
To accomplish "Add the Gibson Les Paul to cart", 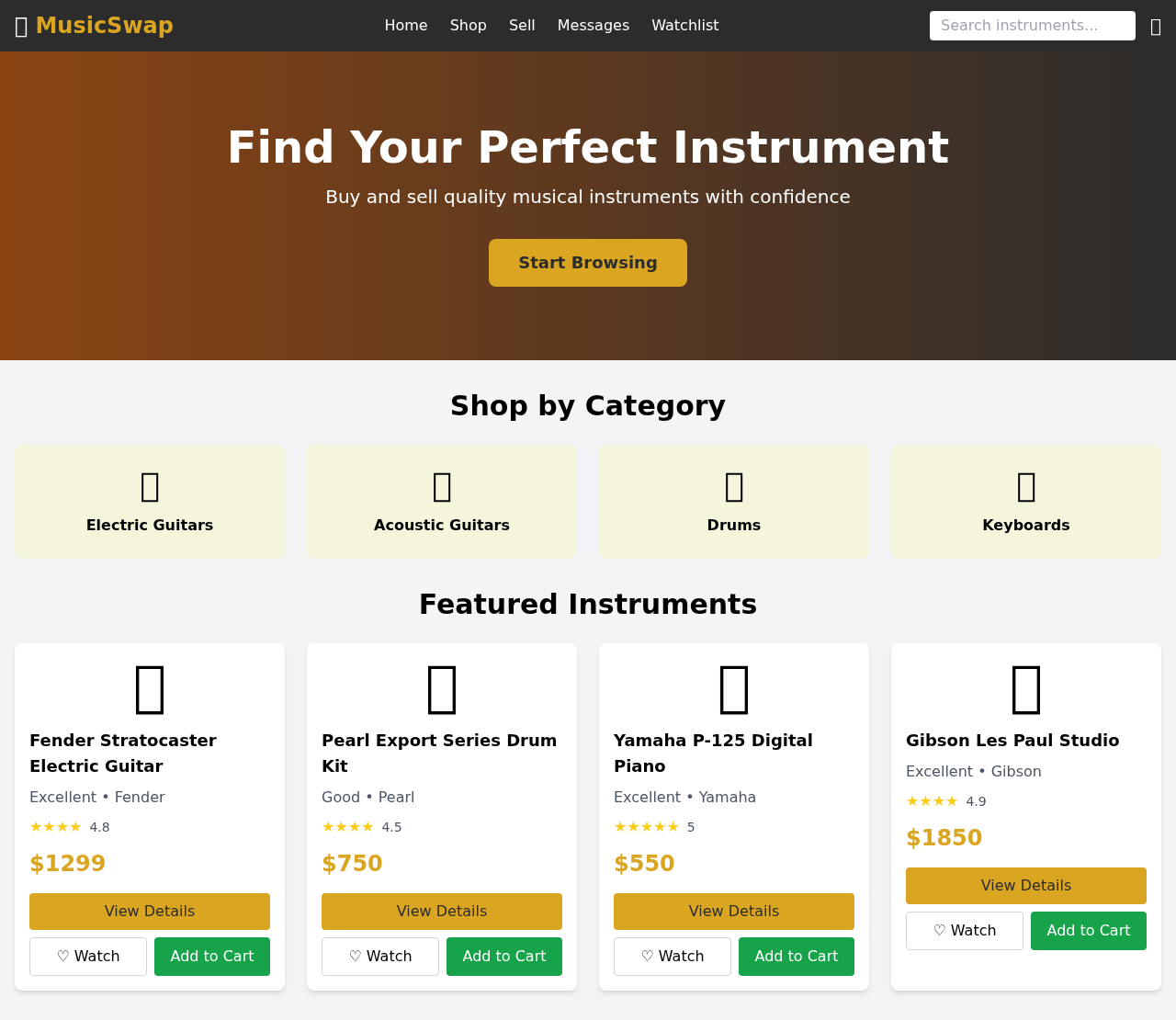I will 1088,931.
